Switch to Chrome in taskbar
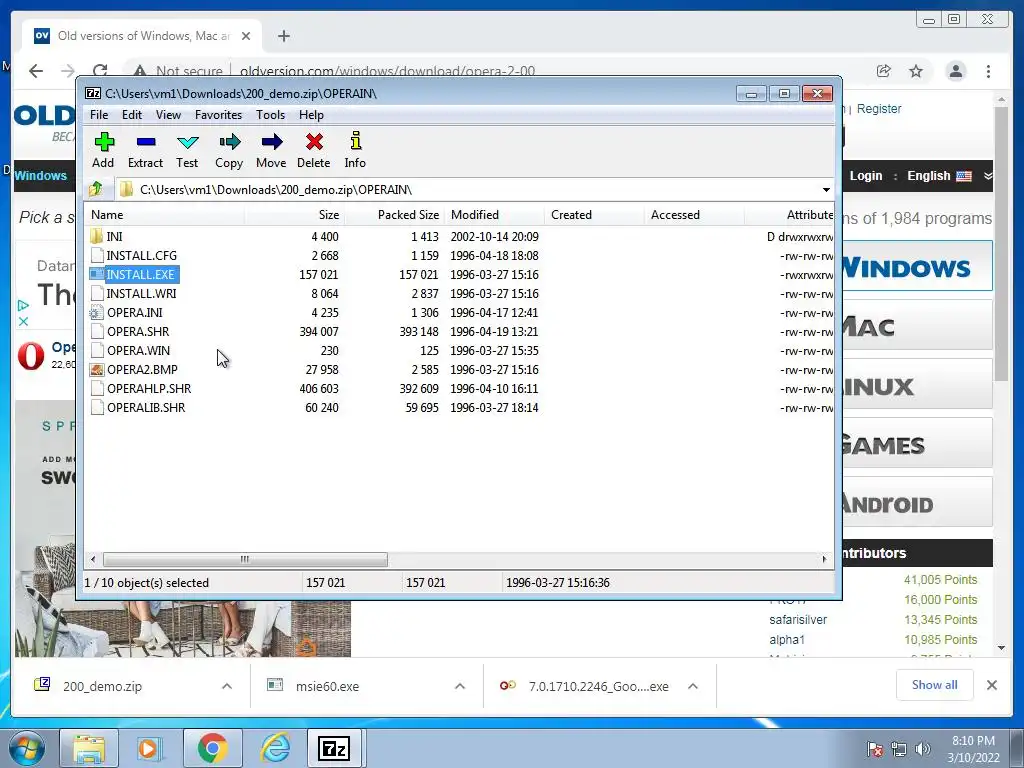The image size is (1024, 768). (x=212, y=748)
